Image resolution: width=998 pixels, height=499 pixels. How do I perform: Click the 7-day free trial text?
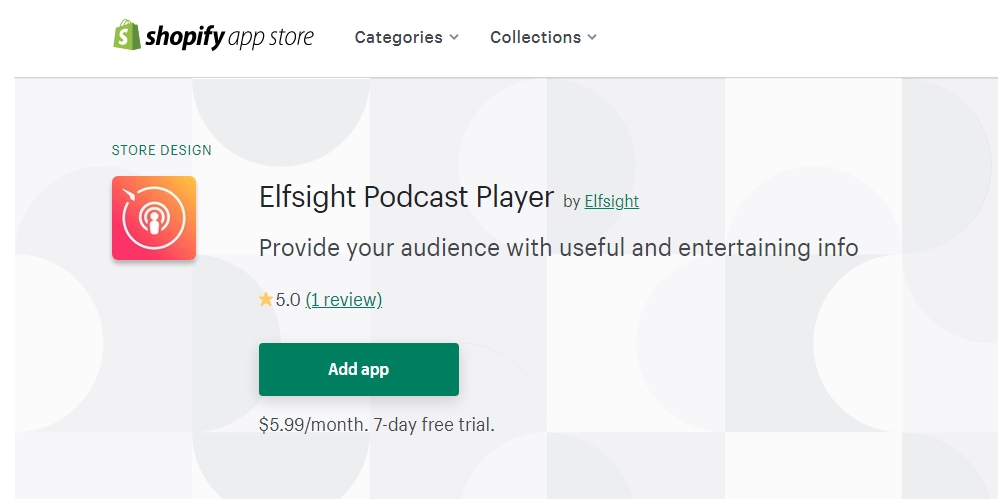pyautogui.click(x=434, y=425)
